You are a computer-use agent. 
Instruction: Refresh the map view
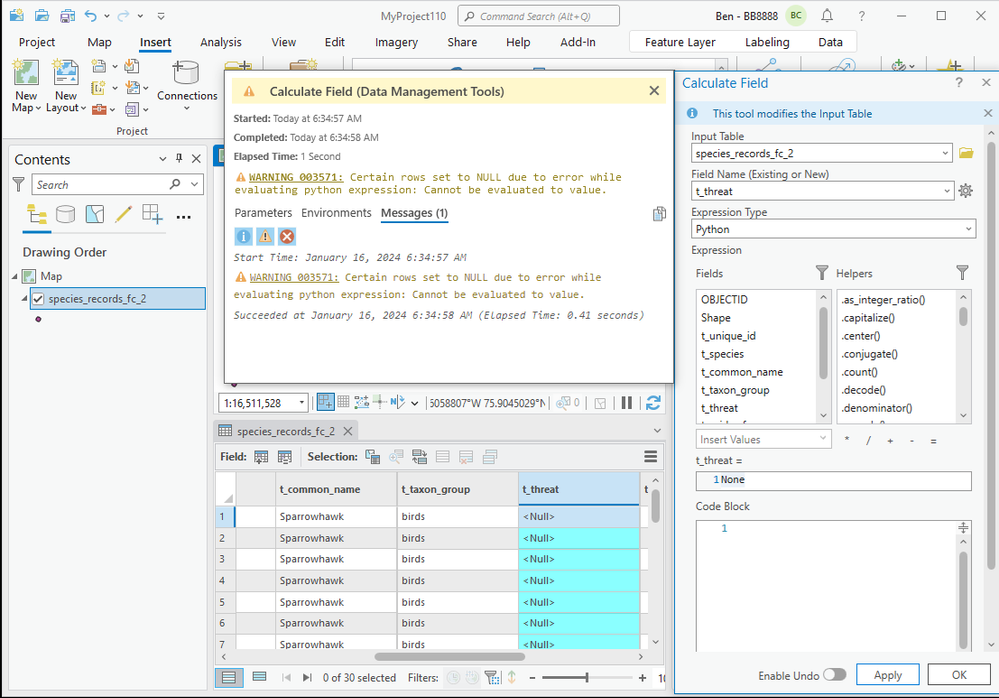(653, 403)
